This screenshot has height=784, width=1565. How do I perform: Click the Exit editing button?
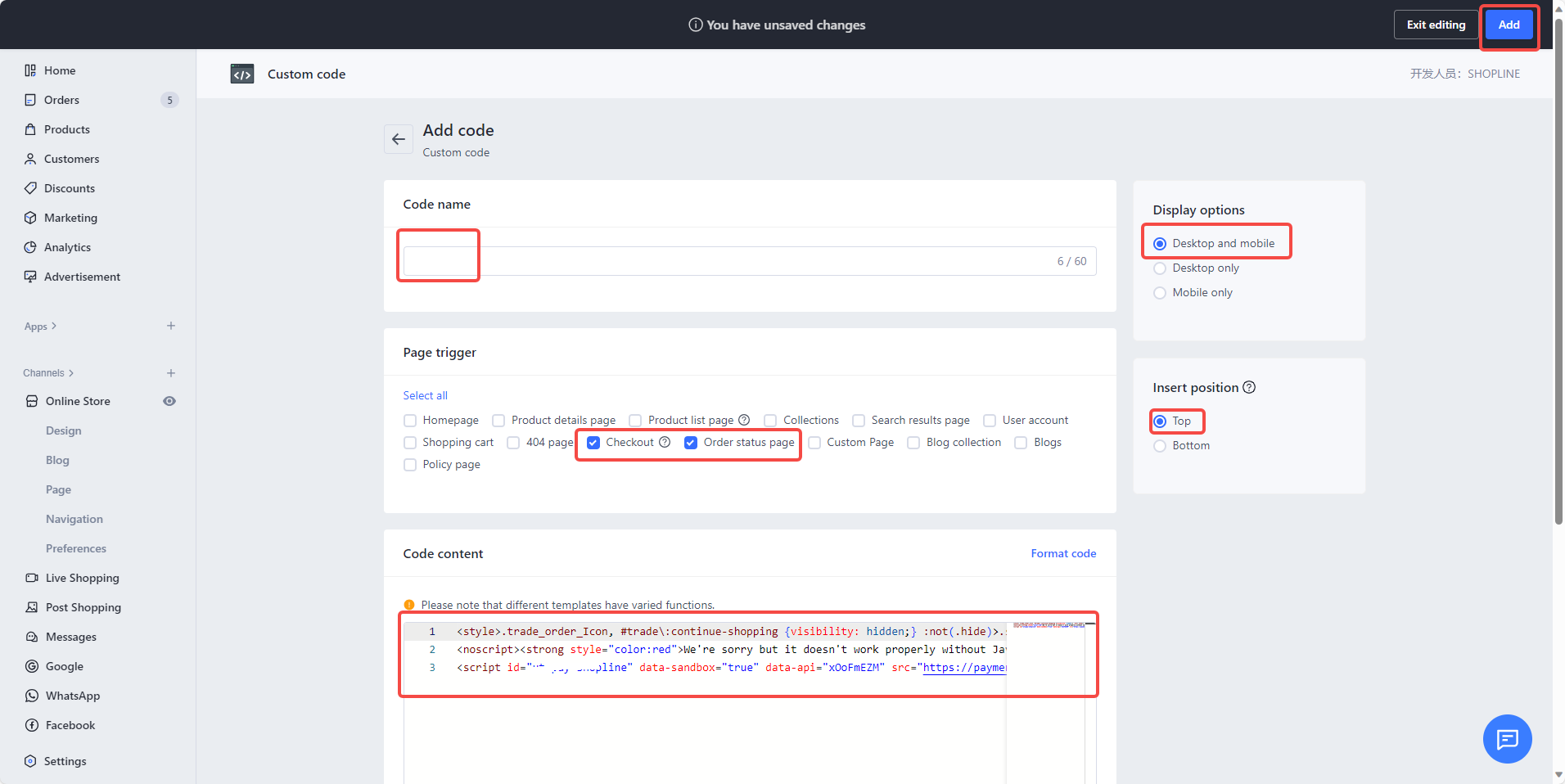pos(1436,25)
